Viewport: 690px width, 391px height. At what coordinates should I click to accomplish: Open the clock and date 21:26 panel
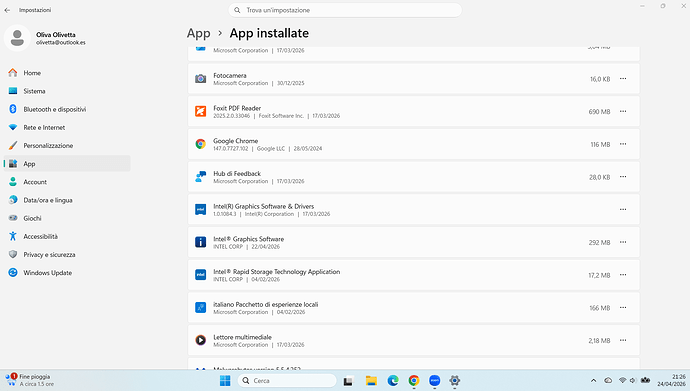tap(671, 380)
